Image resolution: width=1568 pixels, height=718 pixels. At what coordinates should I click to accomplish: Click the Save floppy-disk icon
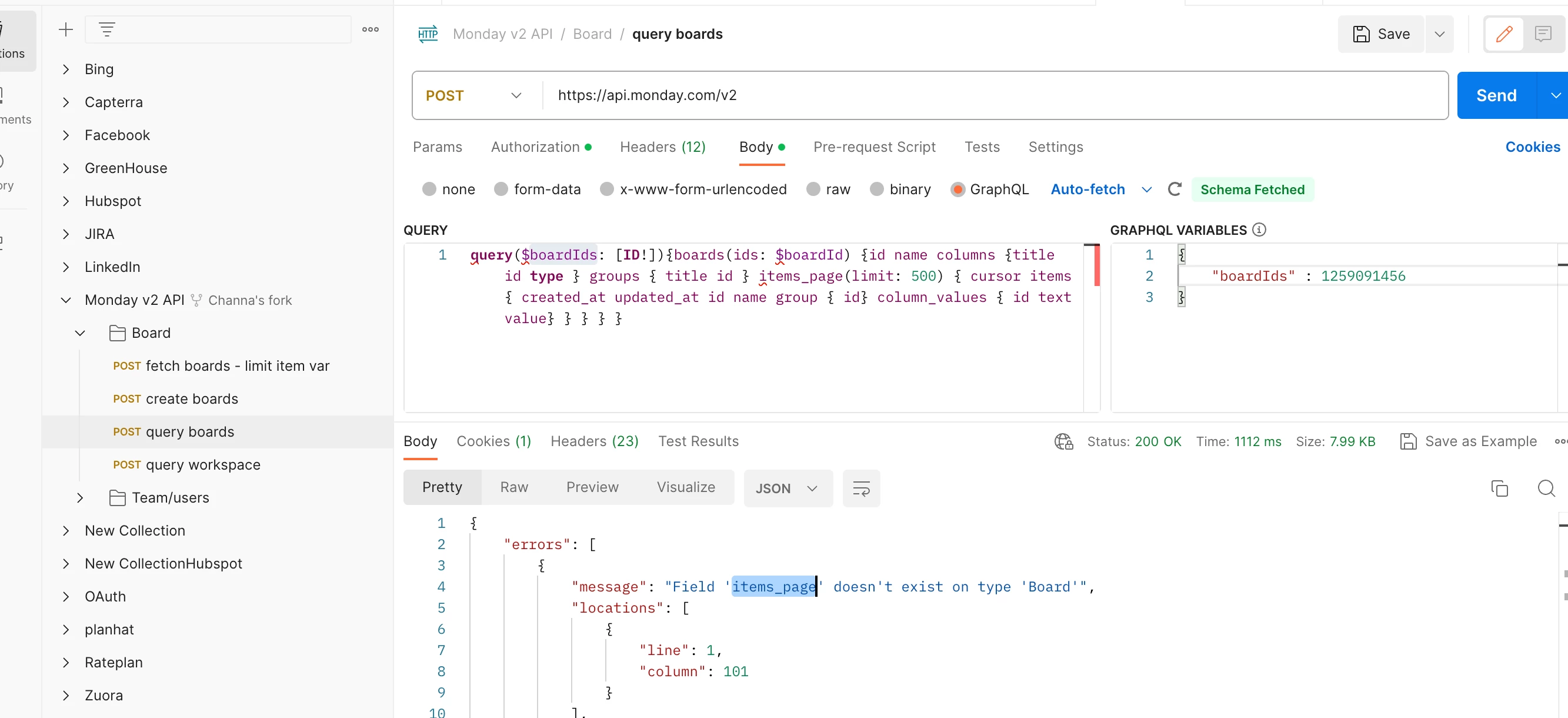coord(1361,34)
